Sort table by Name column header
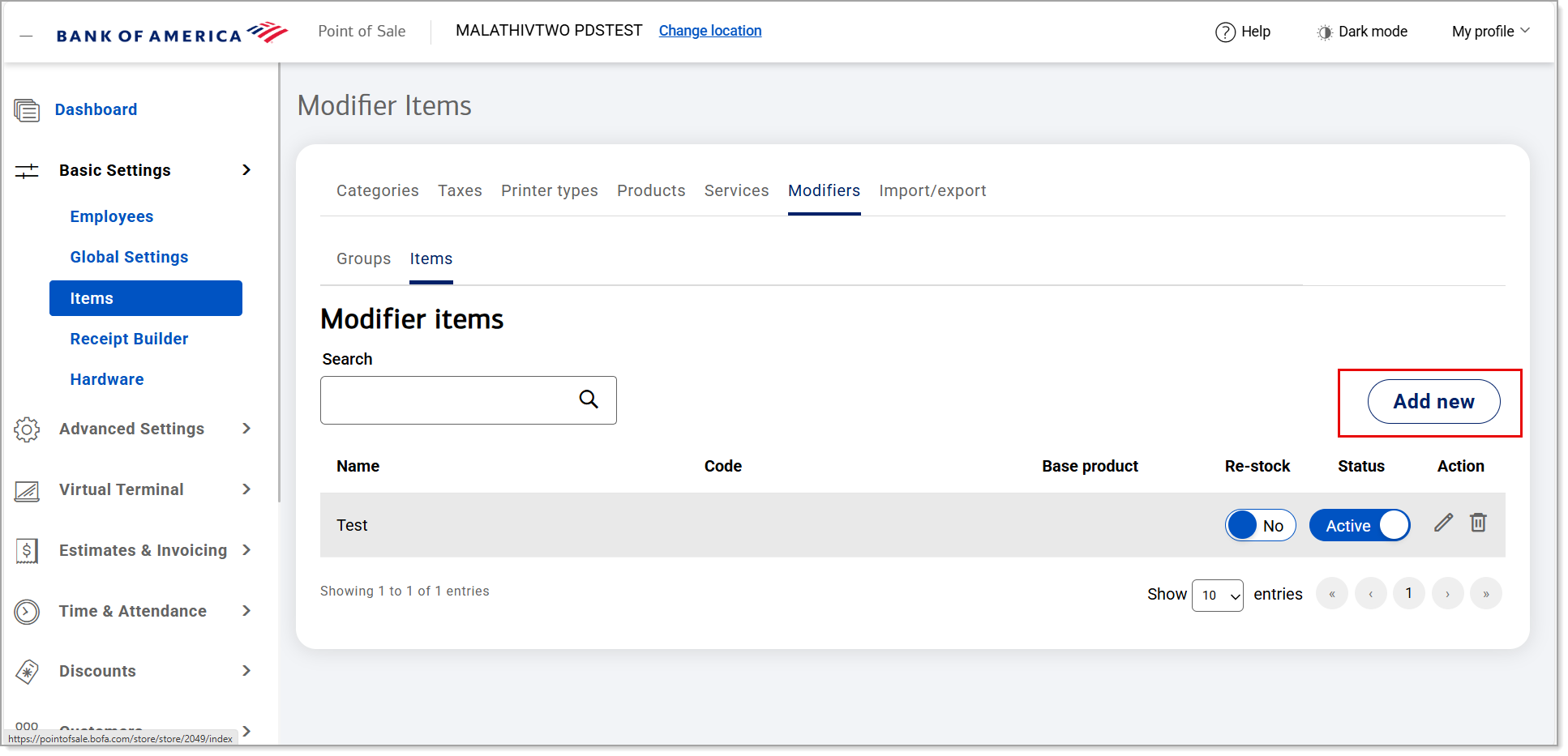 click(x=358, y=466)
